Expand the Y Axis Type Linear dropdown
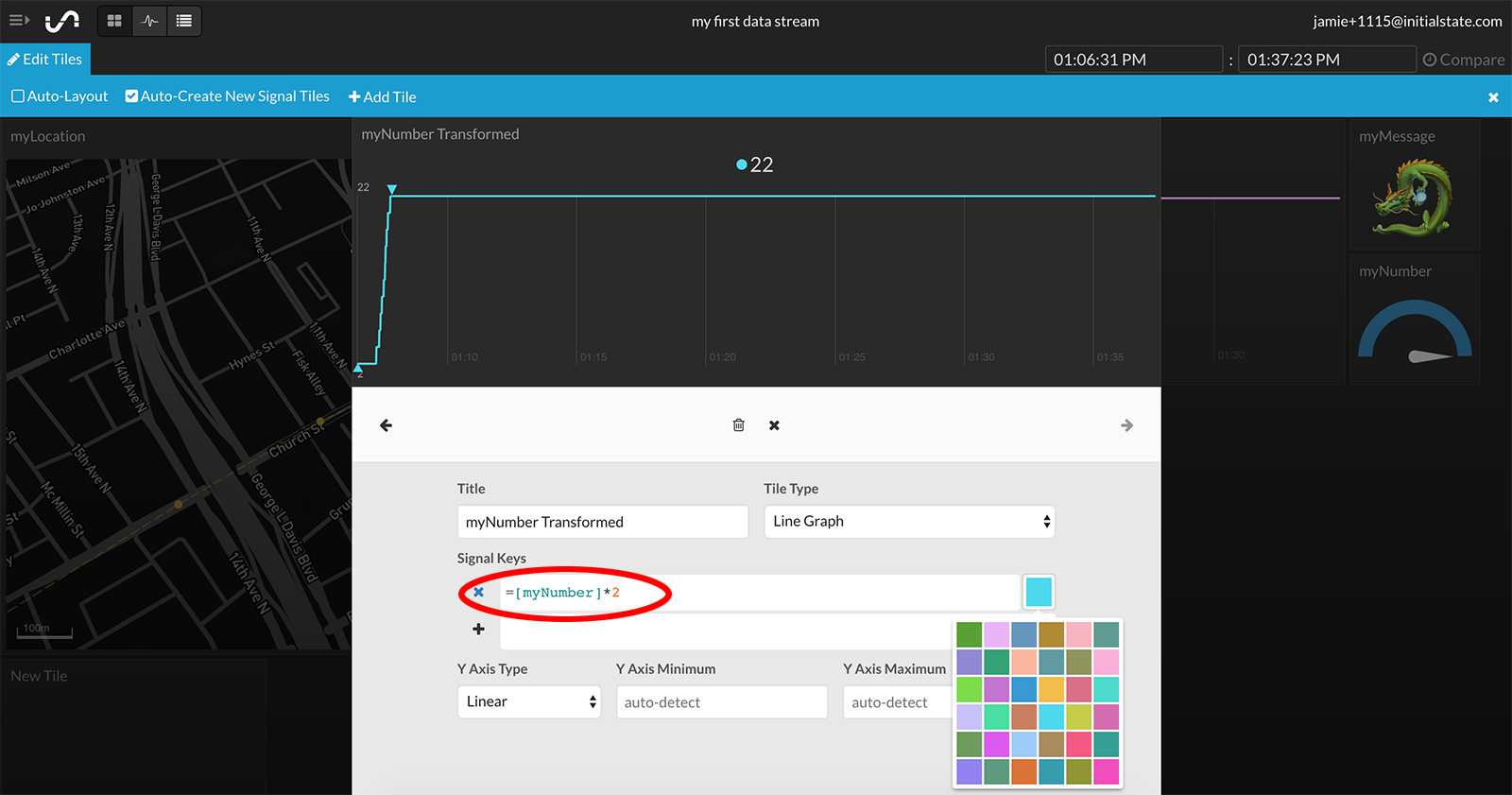The image size is (1512, 795). 529,701
